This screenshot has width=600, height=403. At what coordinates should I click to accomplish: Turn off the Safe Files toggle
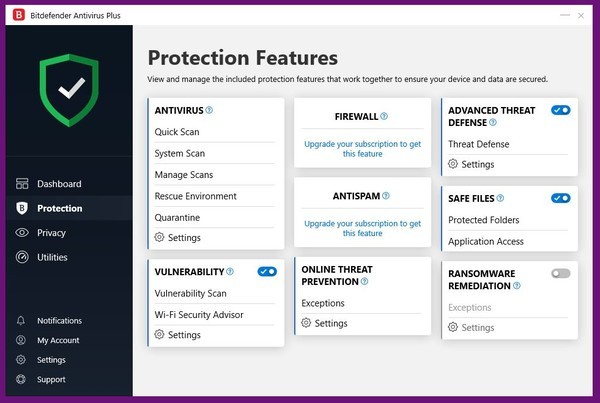click(x=561, y=198)
